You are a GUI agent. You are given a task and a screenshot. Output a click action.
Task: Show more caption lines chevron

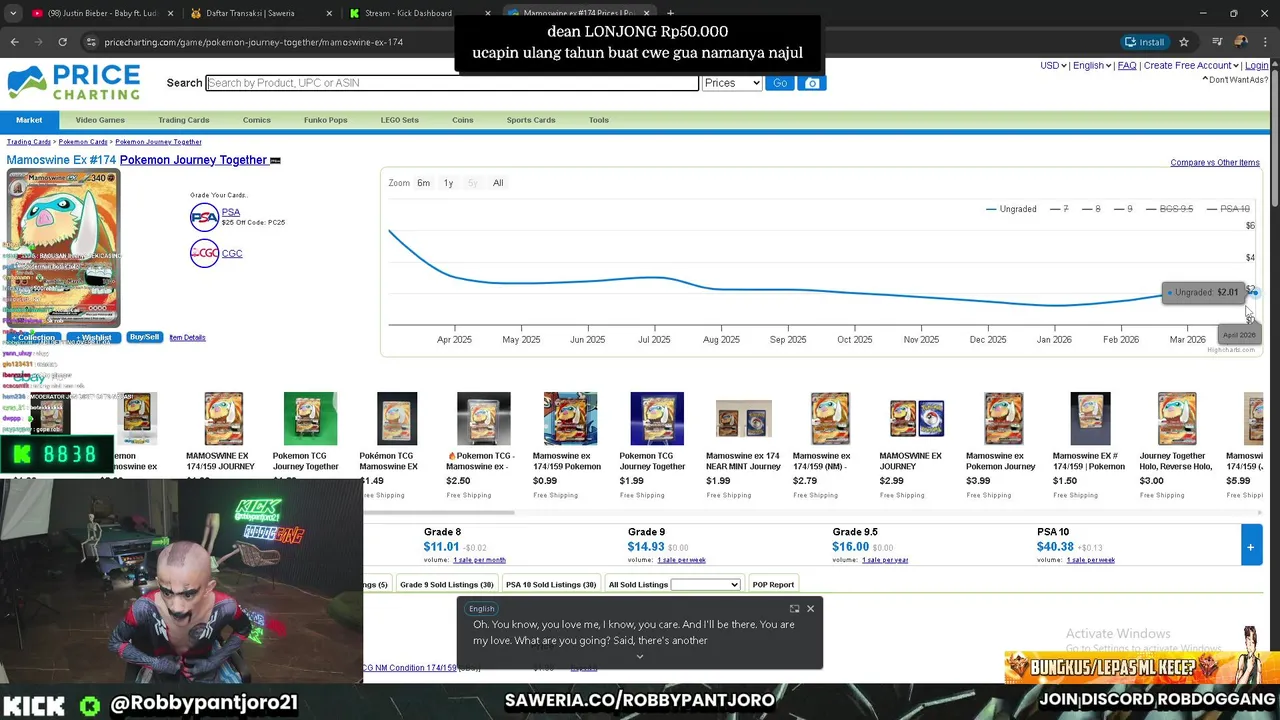(x=640, y=657)
